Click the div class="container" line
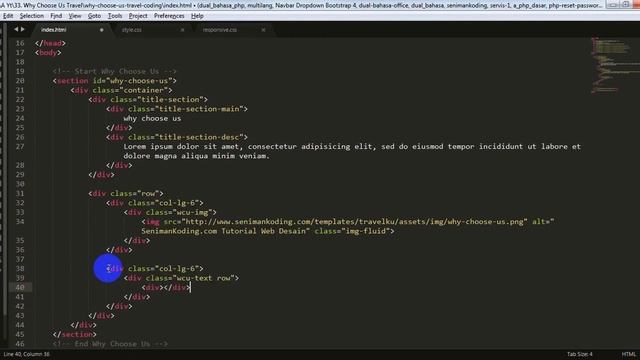Screen dimensions: 640x360 (121, 90)
